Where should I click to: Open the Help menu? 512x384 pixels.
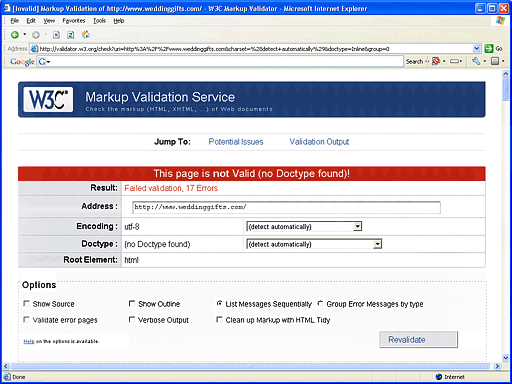tap(119, 21)
